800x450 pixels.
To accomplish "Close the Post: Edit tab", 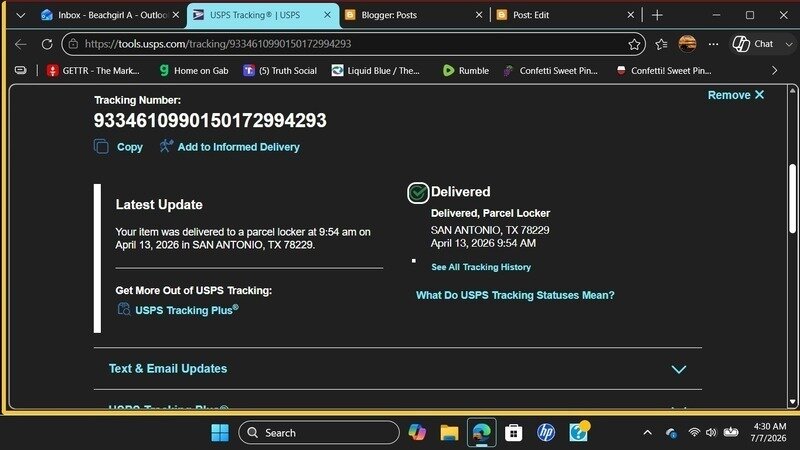I will click(x=631, y=15).
